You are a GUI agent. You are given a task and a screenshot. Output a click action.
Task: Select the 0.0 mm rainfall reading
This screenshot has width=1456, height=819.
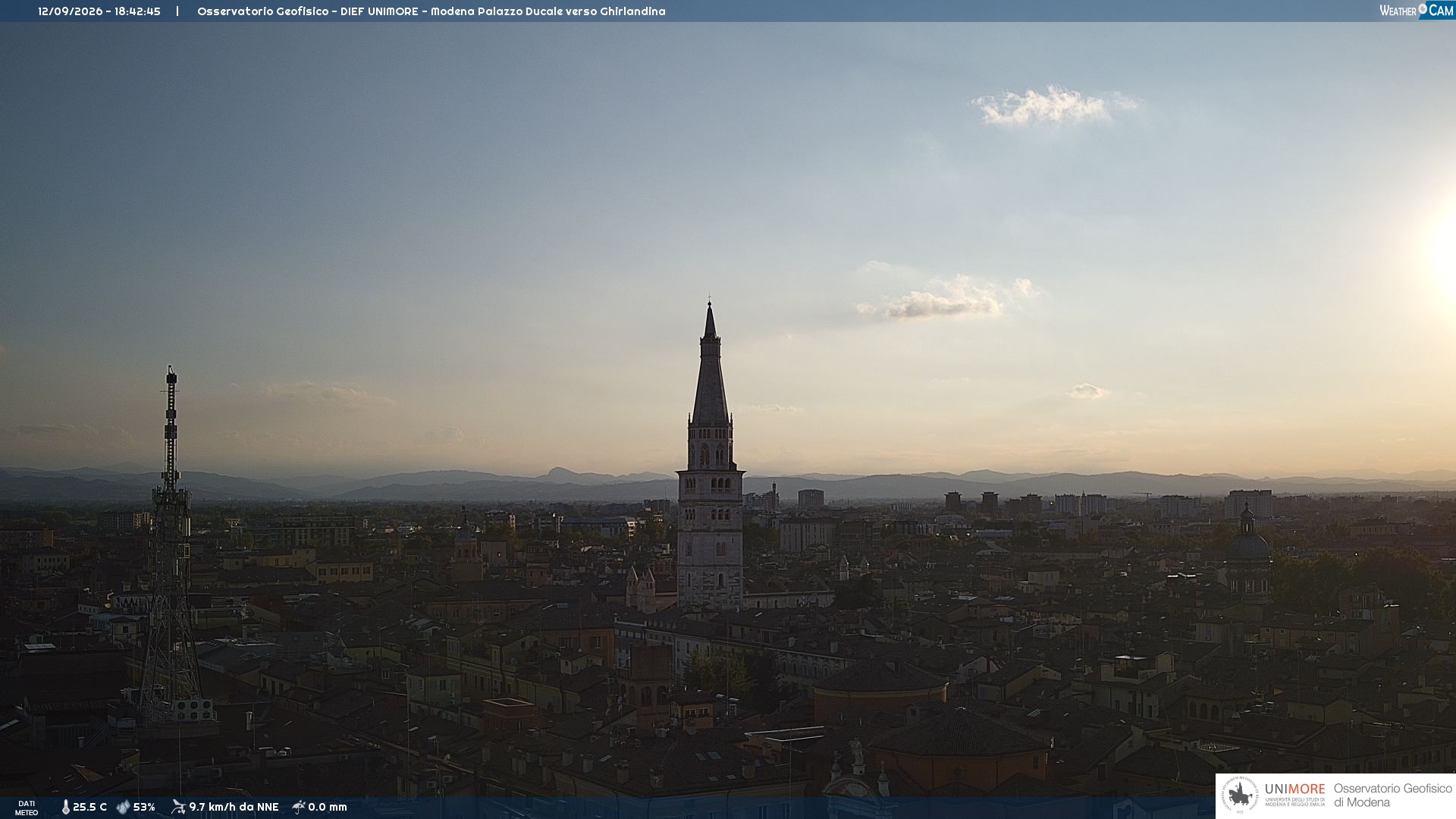click(328, 808)
